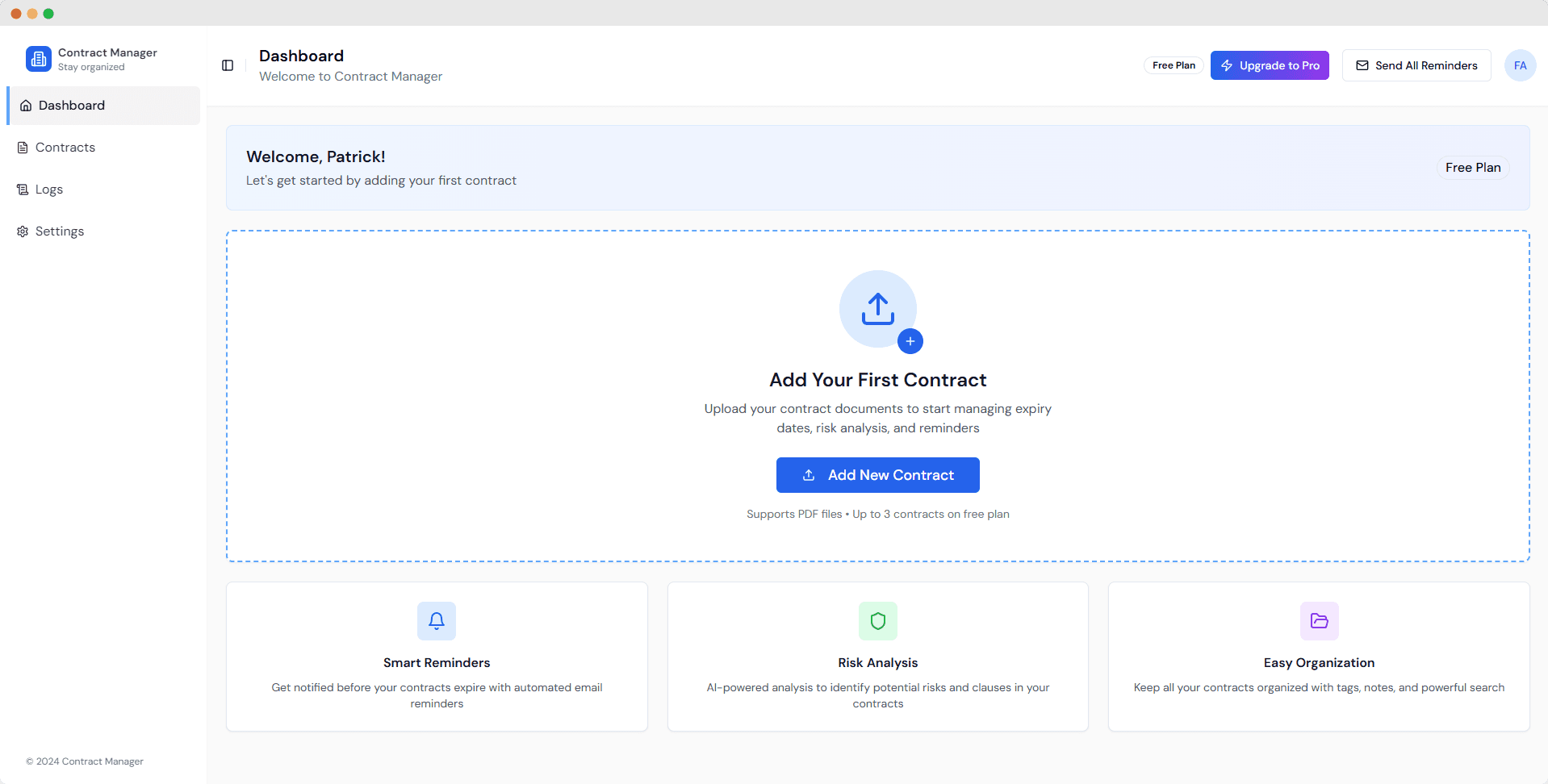The height and width of the screenshot is (784, 1548).
Task: Click the Contract Manager logo icon
Action: coord(38,58)
